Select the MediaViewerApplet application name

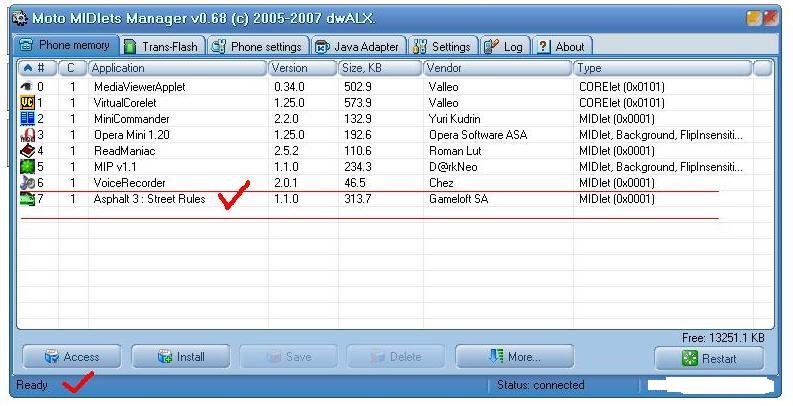pyautogui.click(x=140, y=87)
